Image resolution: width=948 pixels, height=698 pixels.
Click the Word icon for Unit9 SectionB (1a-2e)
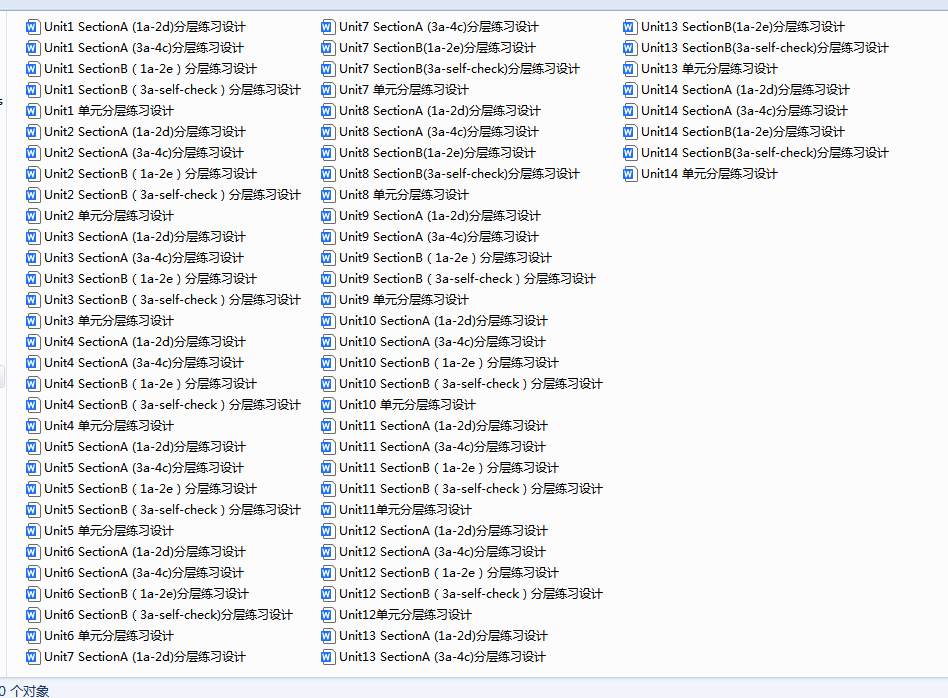point(328,258)
